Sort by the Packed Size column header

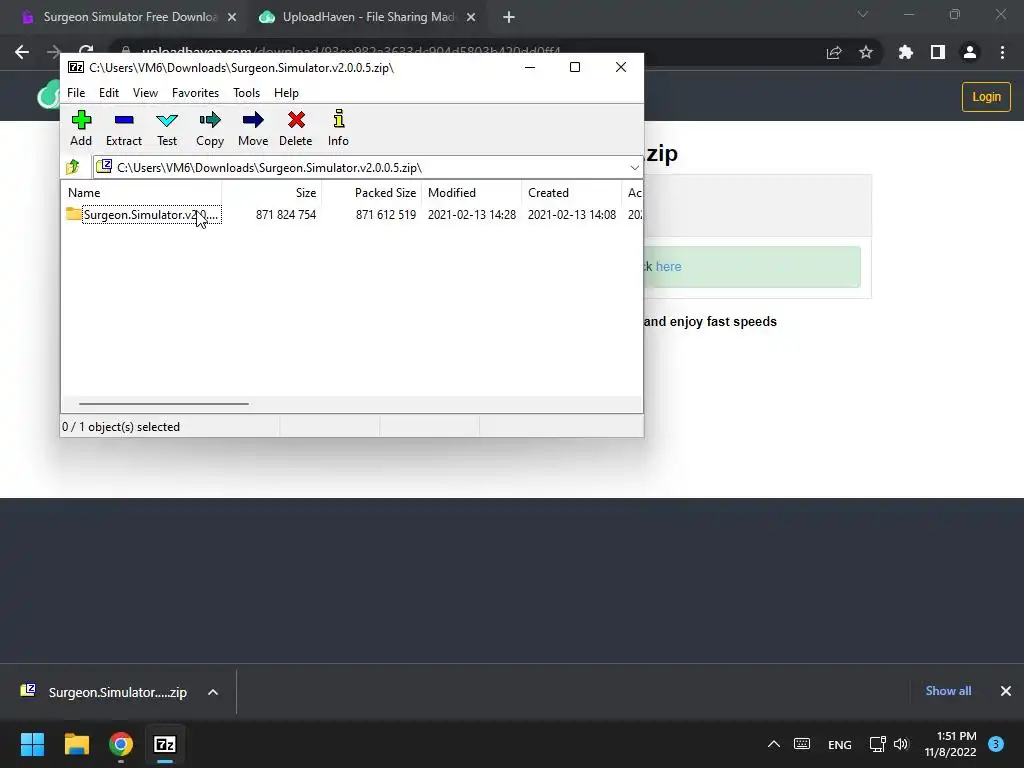[372, 193]
